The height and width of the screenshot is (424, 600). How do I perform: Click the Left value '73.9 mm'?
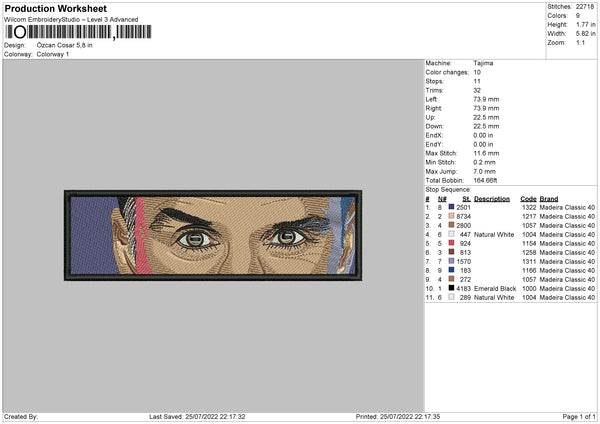pyautogui.click(x=486, y=99)
